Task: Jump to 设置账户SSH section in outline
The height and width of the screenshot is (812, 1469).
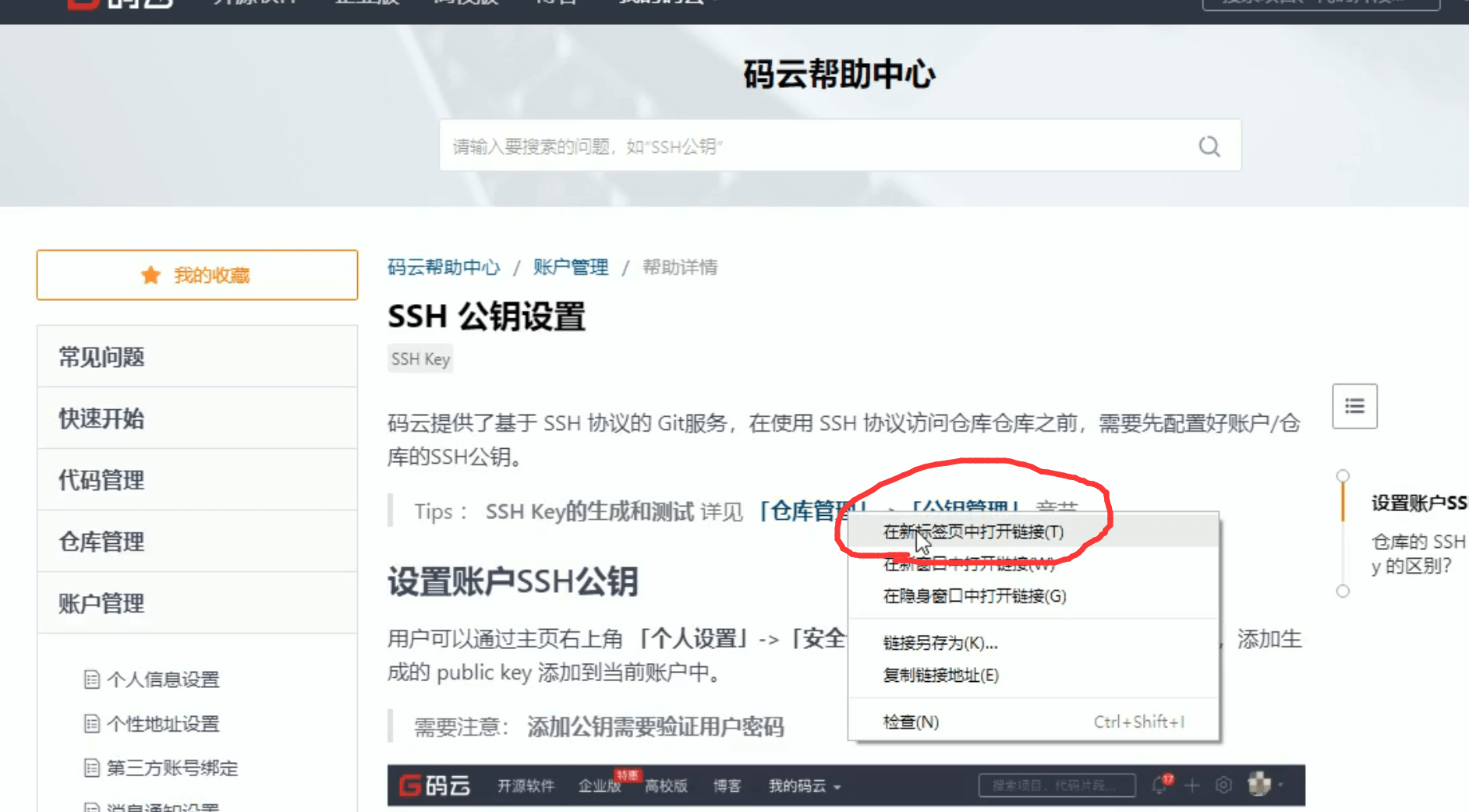Action: [1419, 503]
